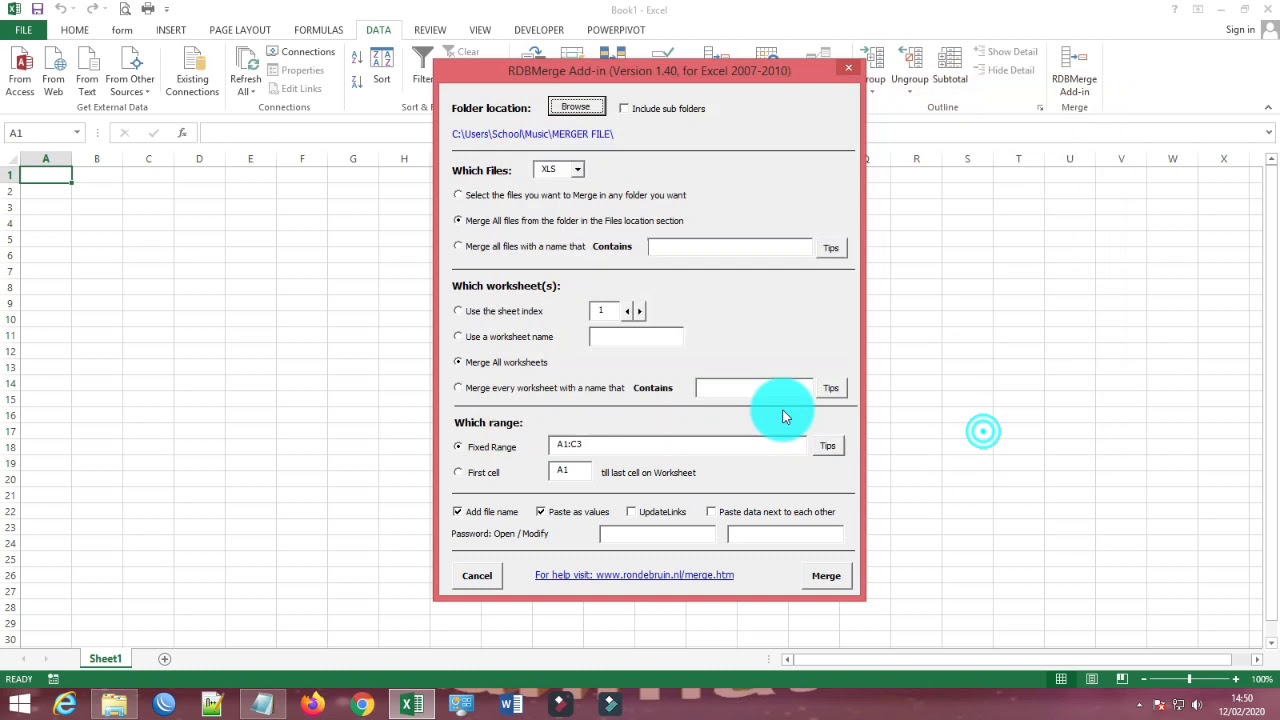
Task: Collapse the ribbon with the arrow
Action: click(1268, 108)
